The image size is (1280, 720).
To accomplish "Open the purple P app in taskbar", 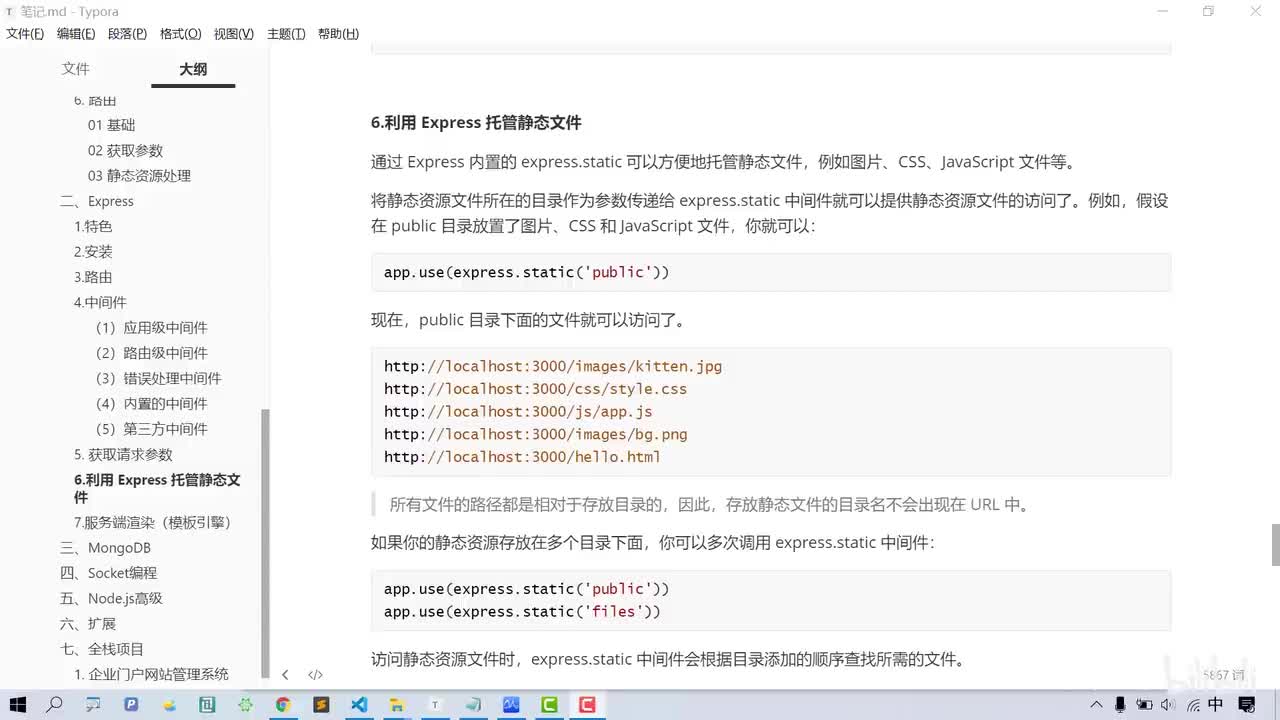I will point(131,705).
